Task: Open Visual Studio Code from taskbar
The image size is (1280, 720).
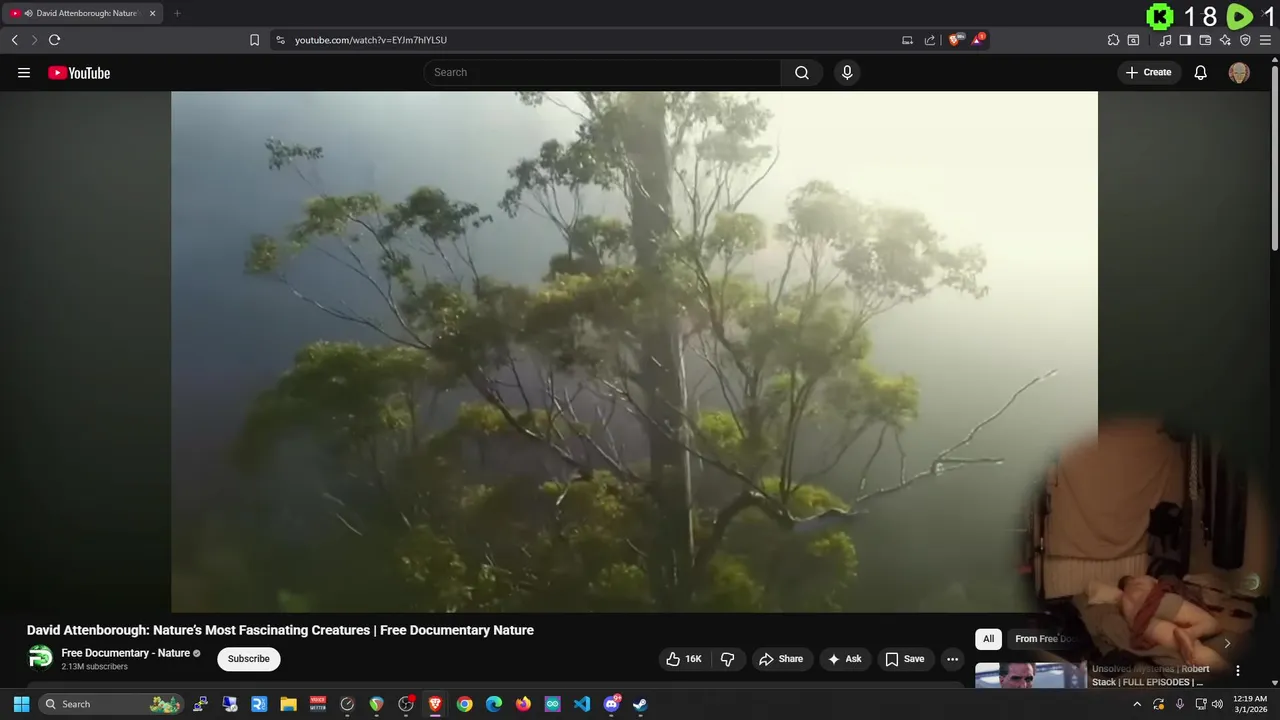Action: [582, 704]
